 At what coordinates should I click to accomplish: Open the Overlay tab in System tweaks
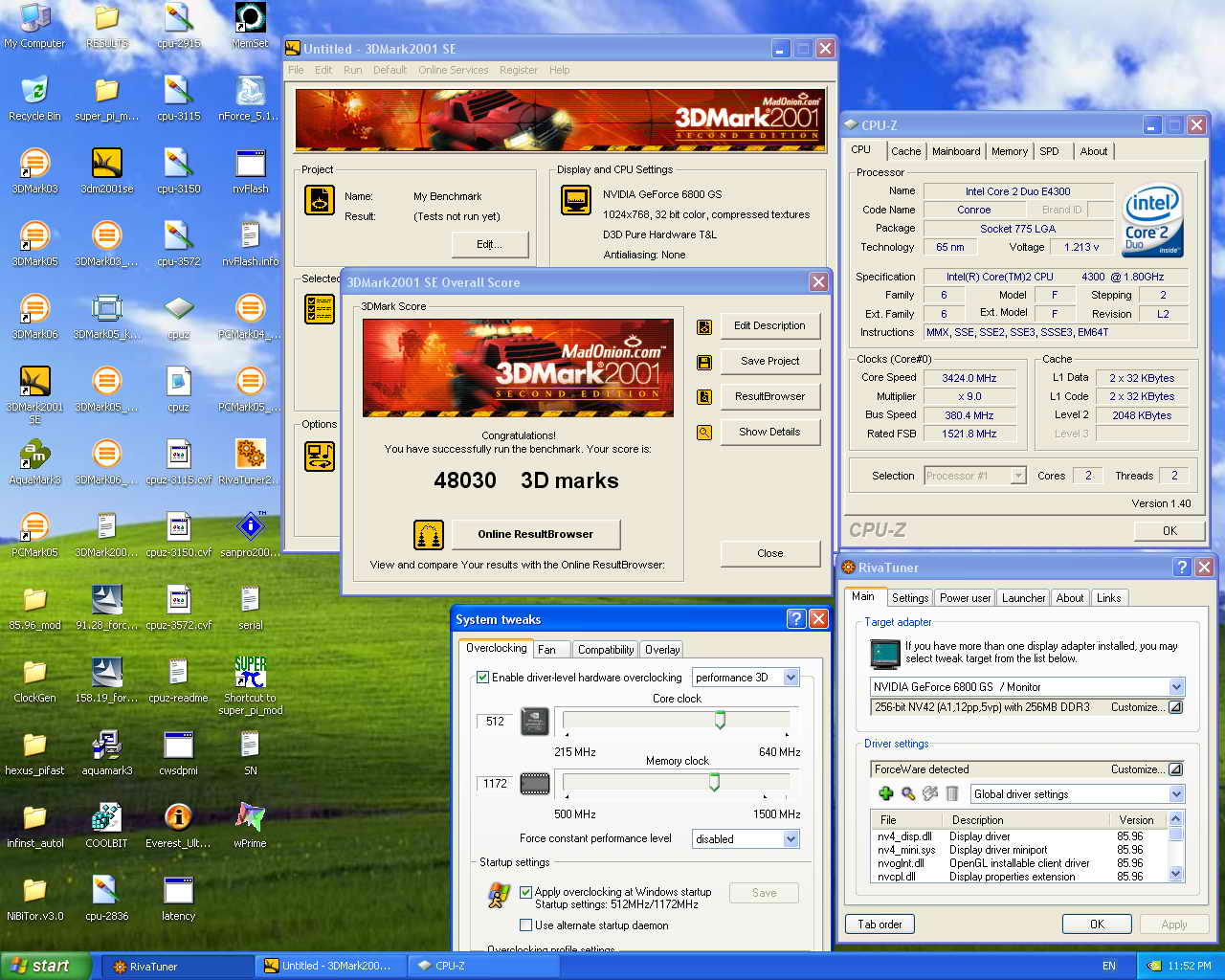(x=662, y=650)
